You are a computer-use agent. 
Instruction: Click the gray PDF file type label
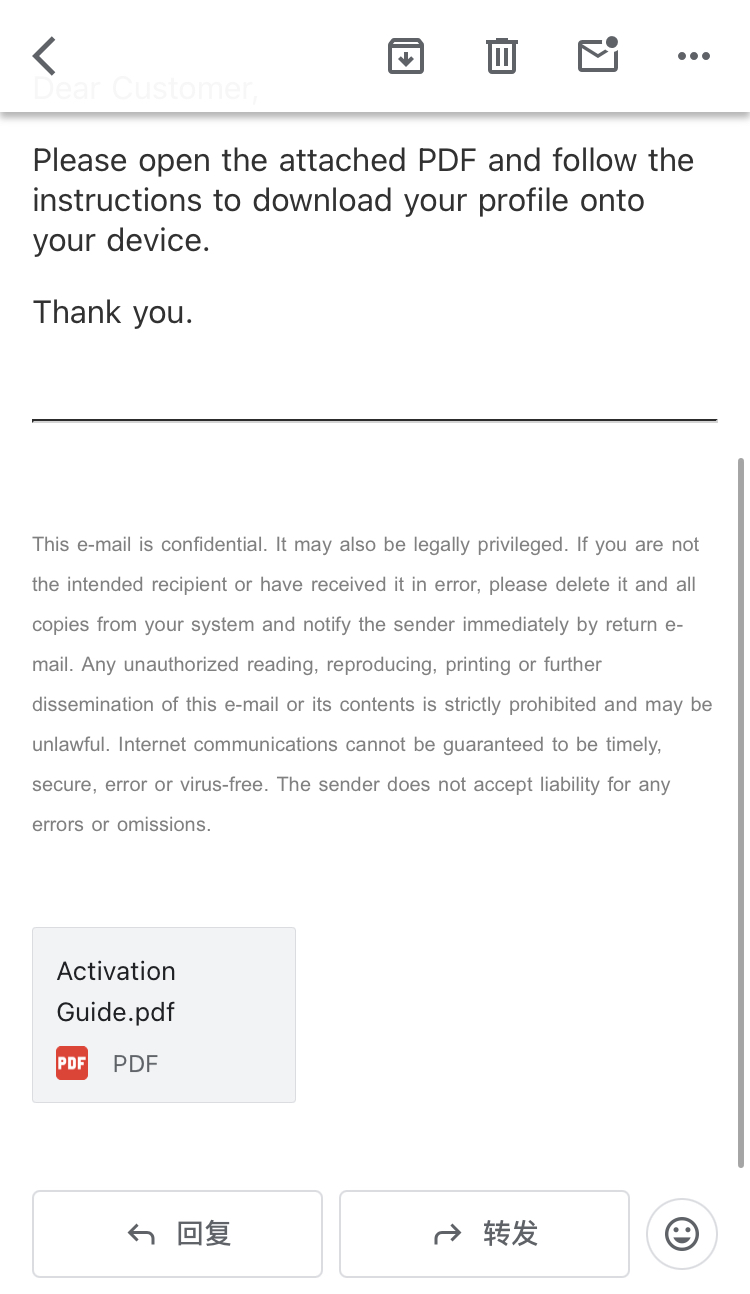(135, 1063)
